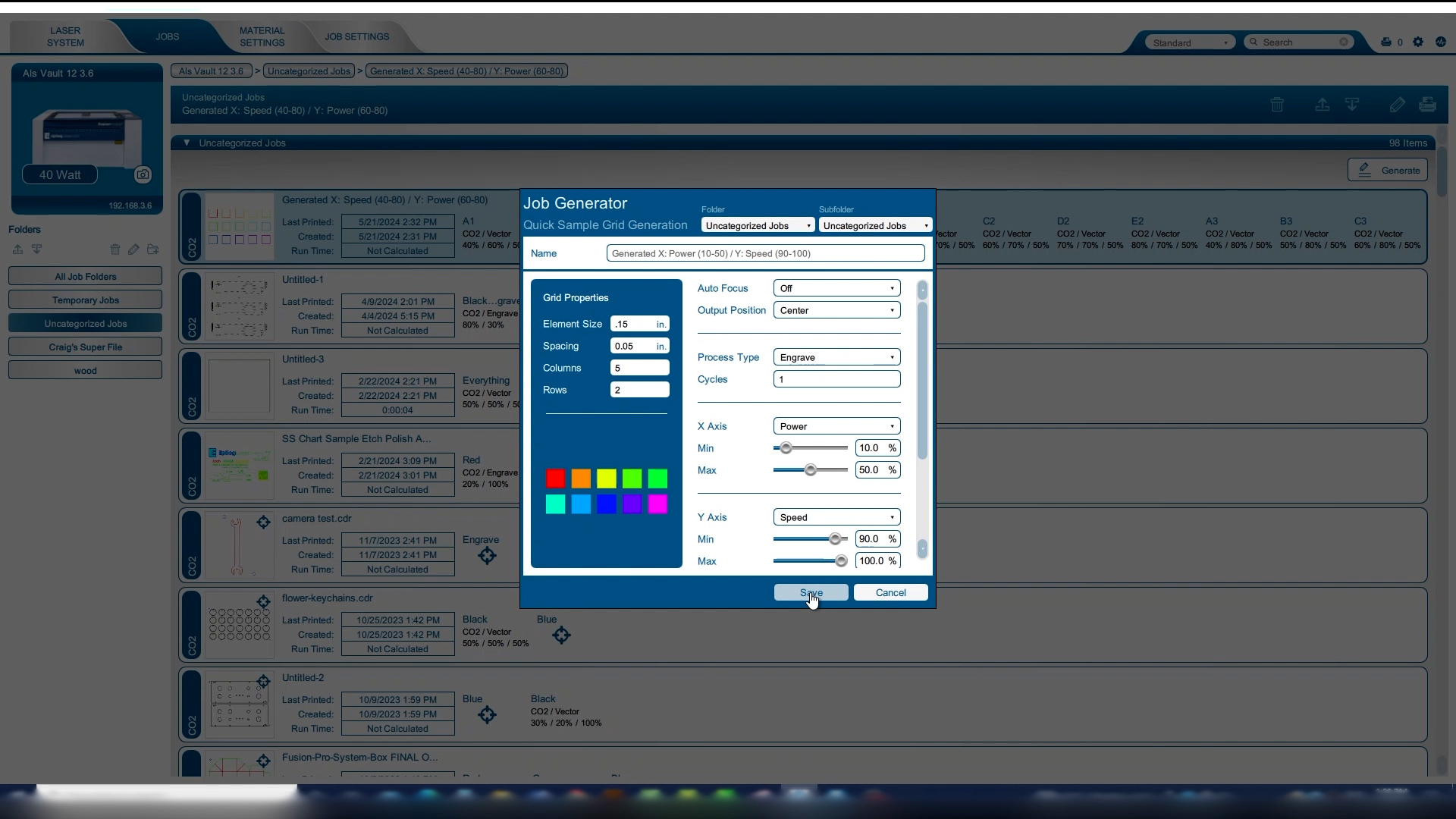The height and width of the screenshot is (819, 1456).
Task: Click the SS Chart Sample Etch Polish thumbnail
Action: pos(240,466)
